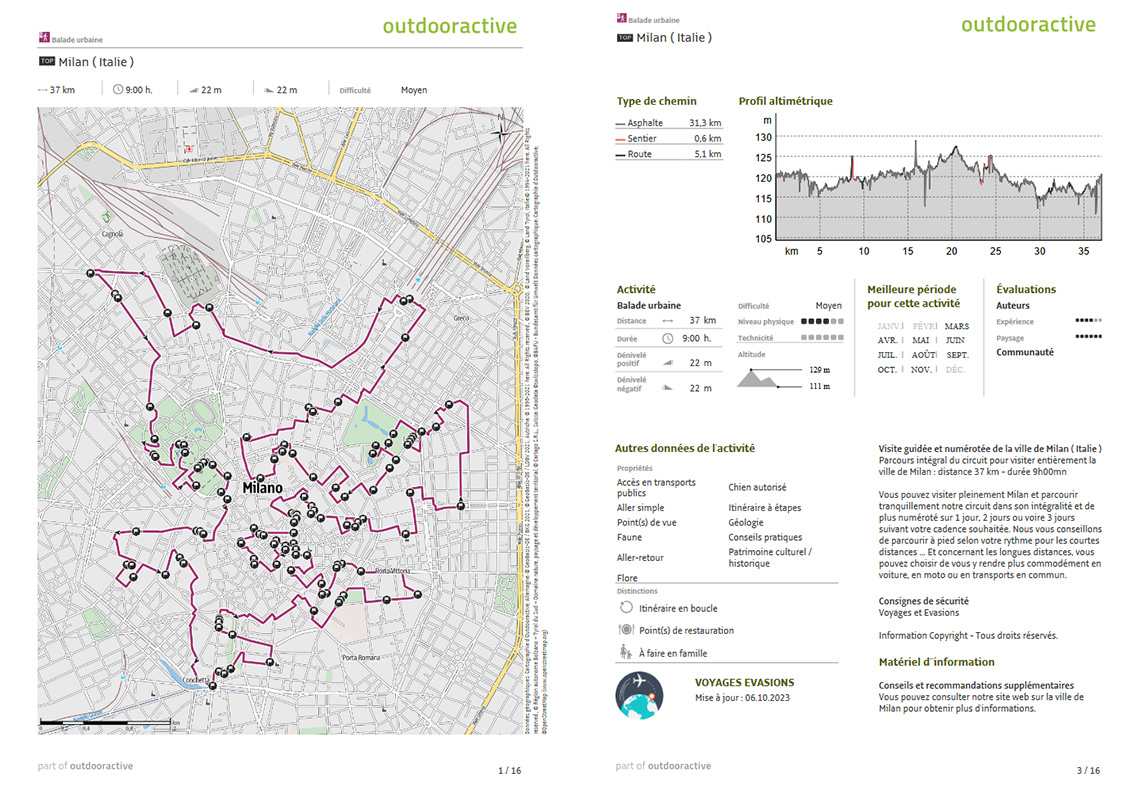Click the Niveau physique rating squares
Image resolution: width=1140 pixels, height=800 pixels.
tap(822, 321)
